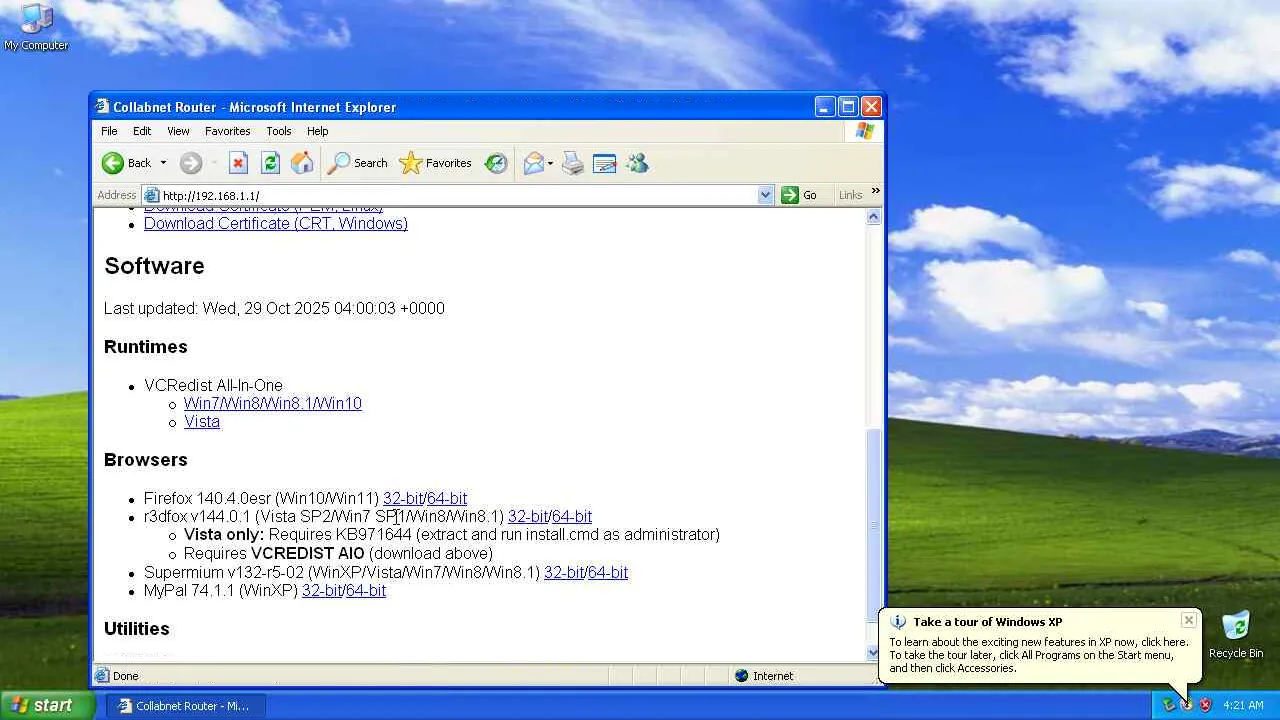The image size is (1280, 720).
Task: Download Firefox 140.4.0esr 64-bit
Action: (447, 498)
